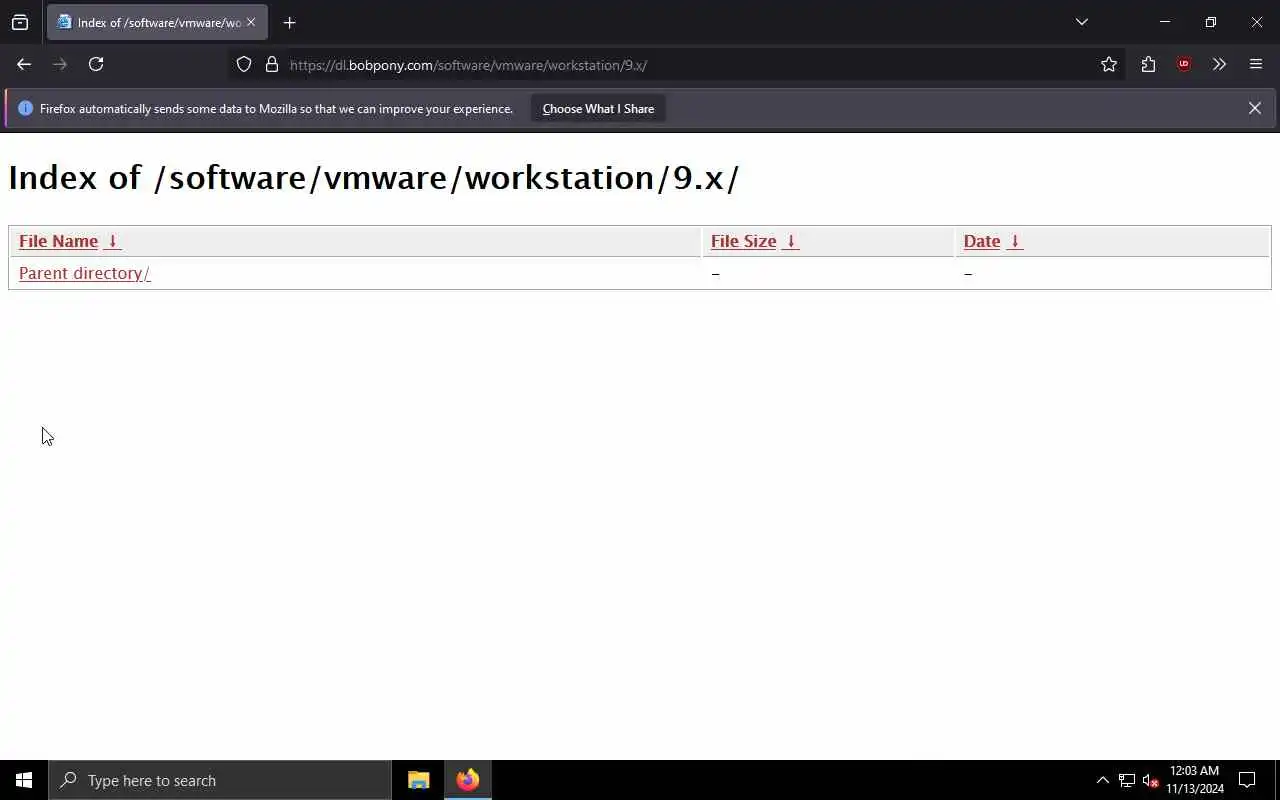
Task: Open the uBlock Origin extension icon
Action: point(1184,65)
